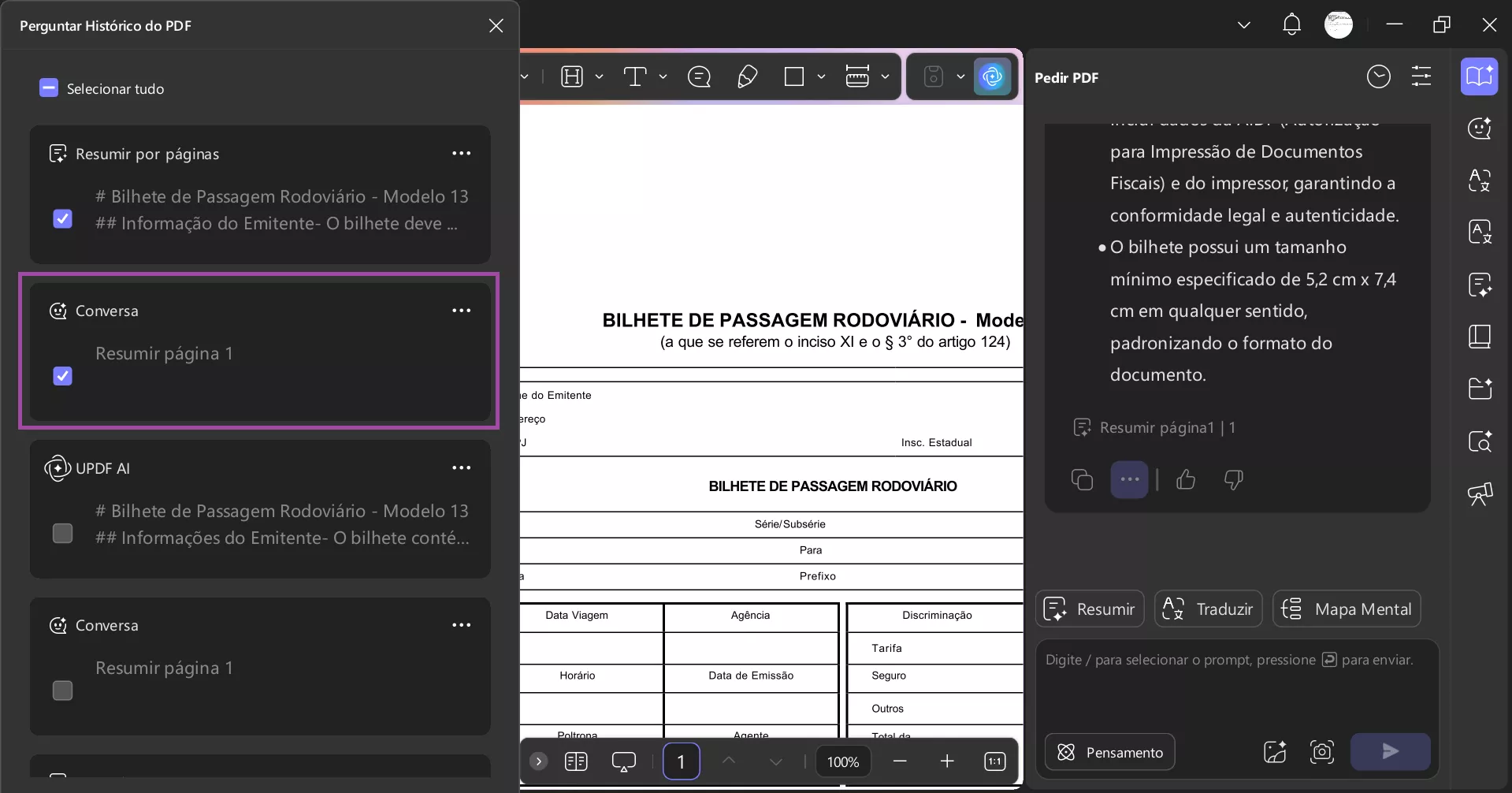Take a screenshot with the camera icon

point(1322,752)
